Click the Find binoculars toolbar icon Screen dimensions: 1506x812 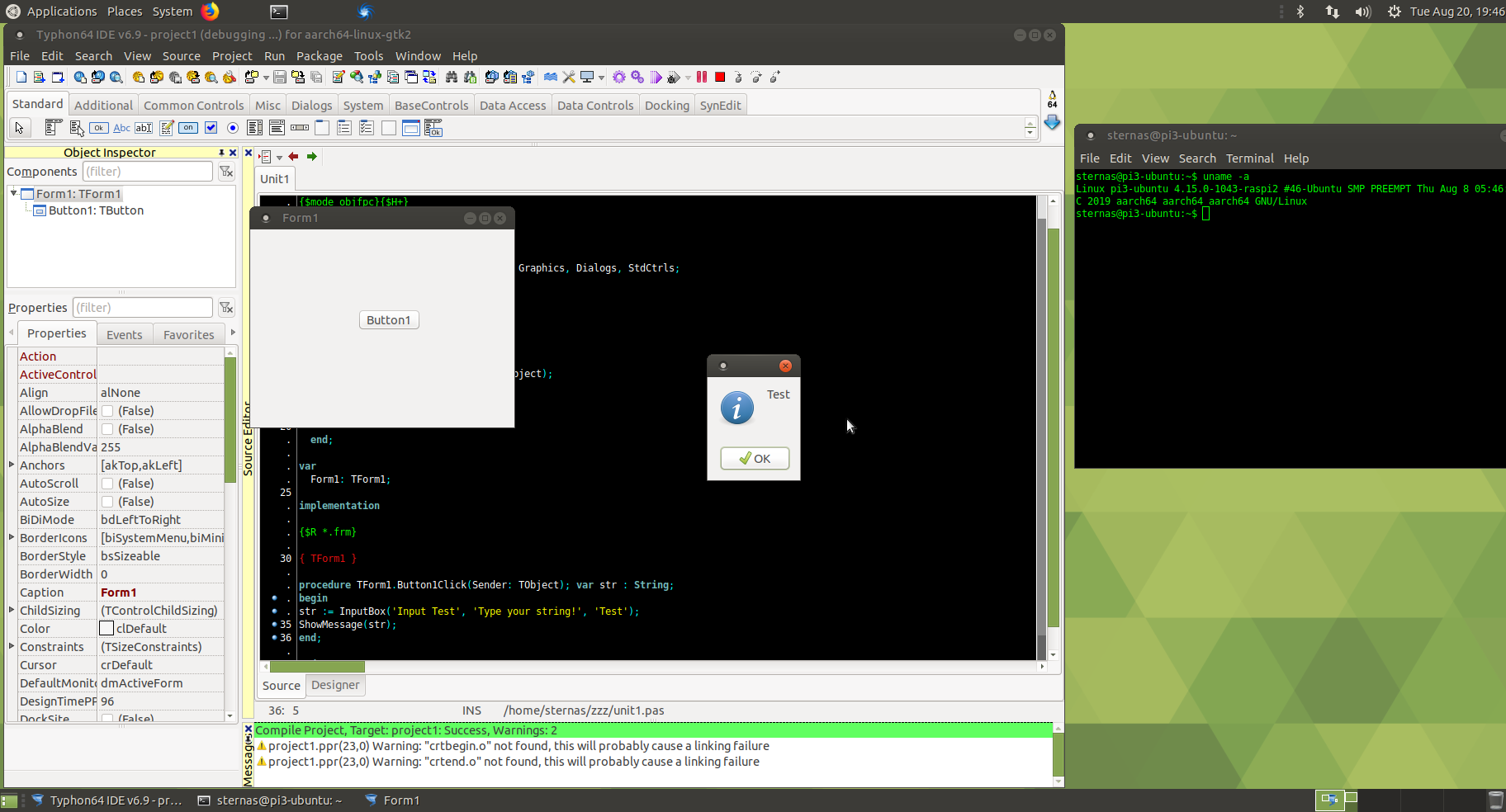click(x=452, y=77)
